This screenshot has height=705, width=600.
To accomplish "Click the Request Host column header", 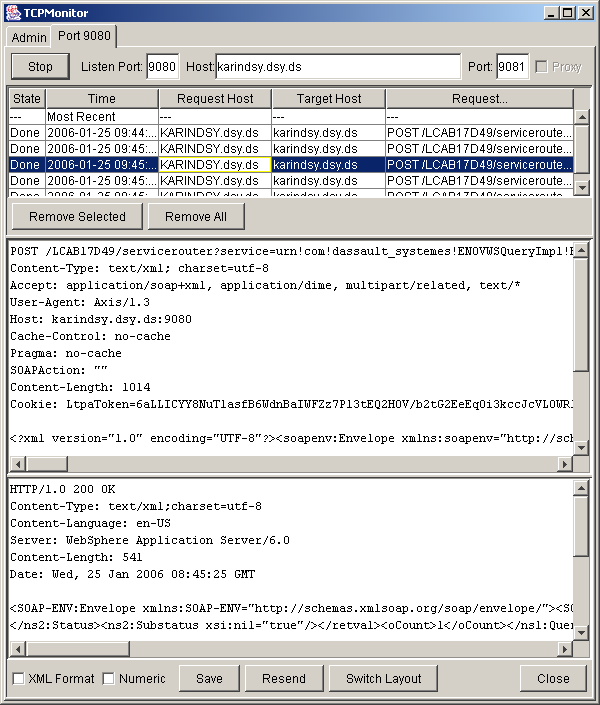I will pos(215,98).
